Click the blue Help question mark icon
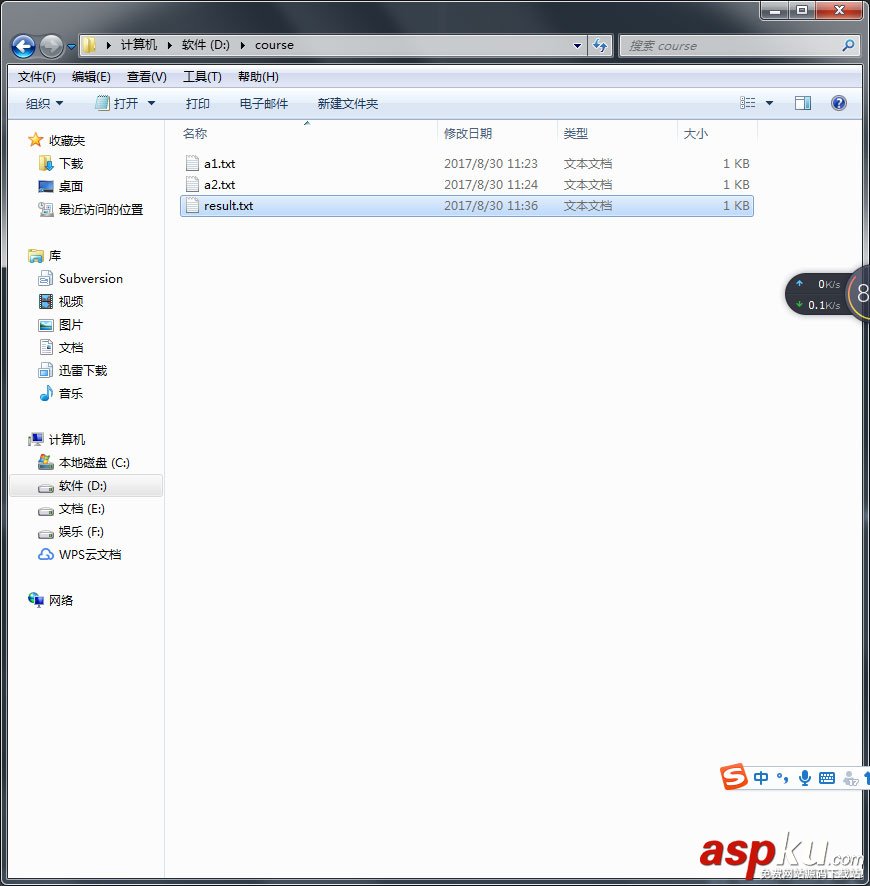870x886 pixels. pos(838,103)
